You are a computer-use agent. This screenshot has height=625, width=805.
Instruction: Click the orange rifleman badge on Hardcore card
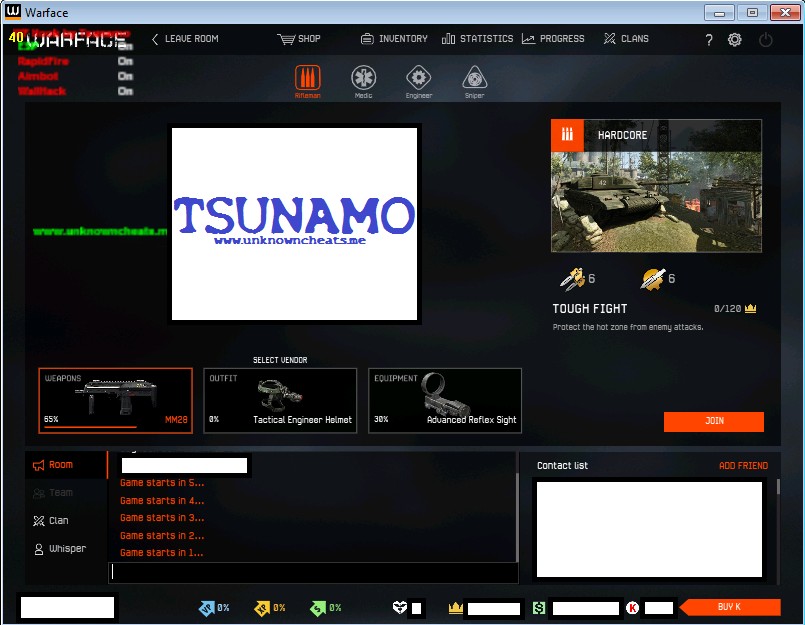click(567, 136)
